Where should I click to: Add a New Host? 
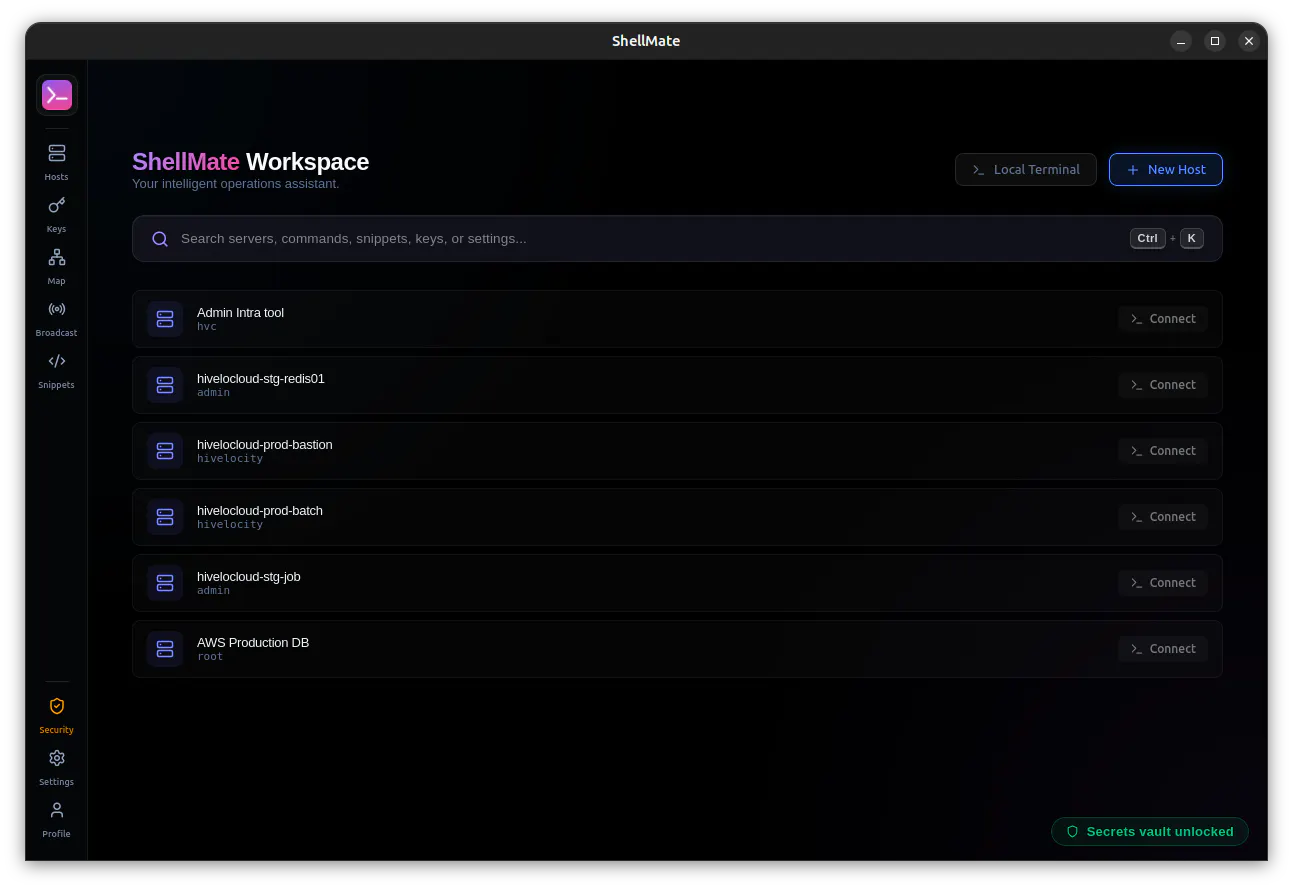1166,170
